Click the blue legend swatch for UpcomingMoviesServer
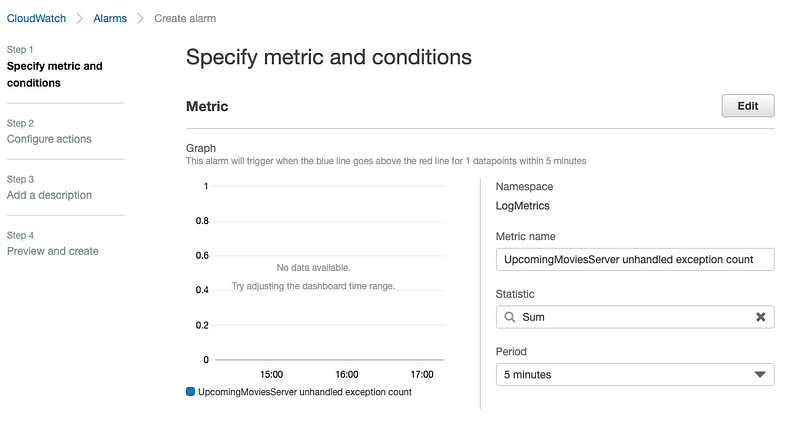 click(x=191, y=392)
